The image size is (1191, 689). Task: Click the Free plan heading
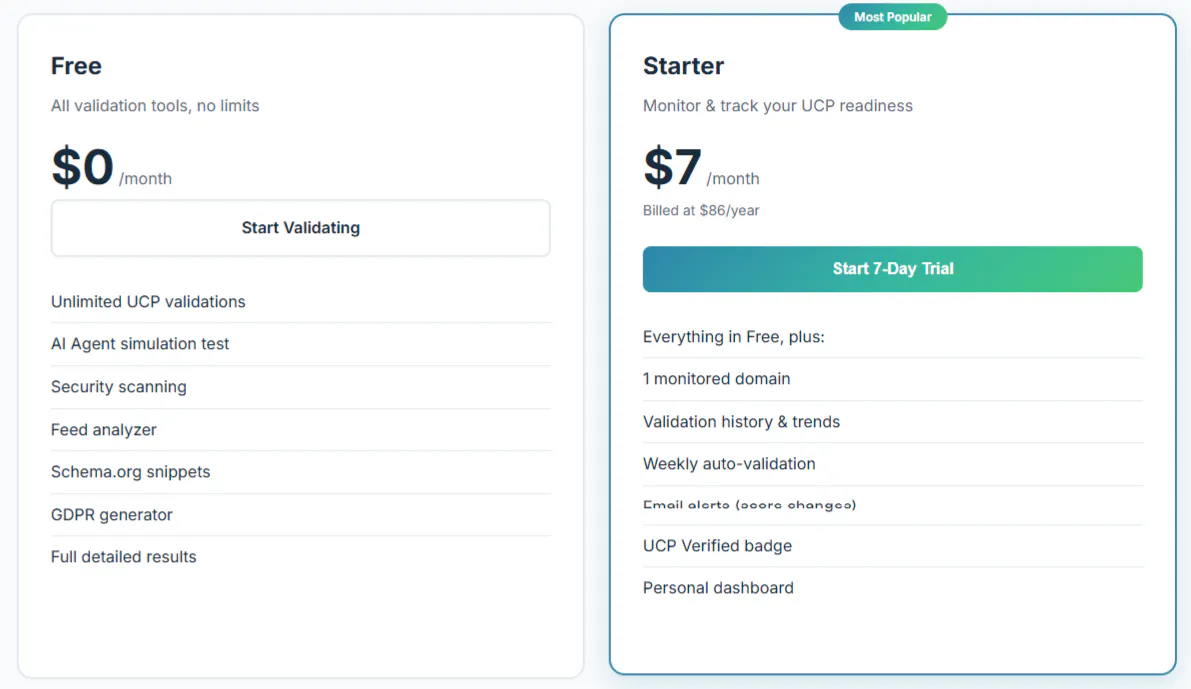coord(76,66)
